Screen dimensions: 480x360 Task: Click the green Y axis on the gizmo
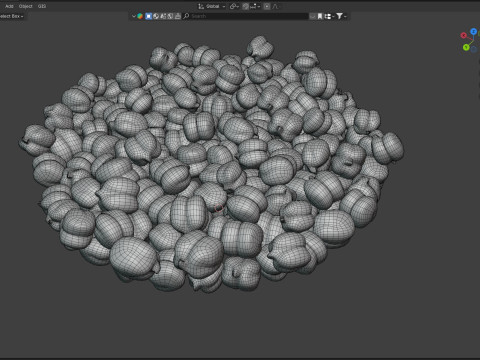tap(466, 47)
